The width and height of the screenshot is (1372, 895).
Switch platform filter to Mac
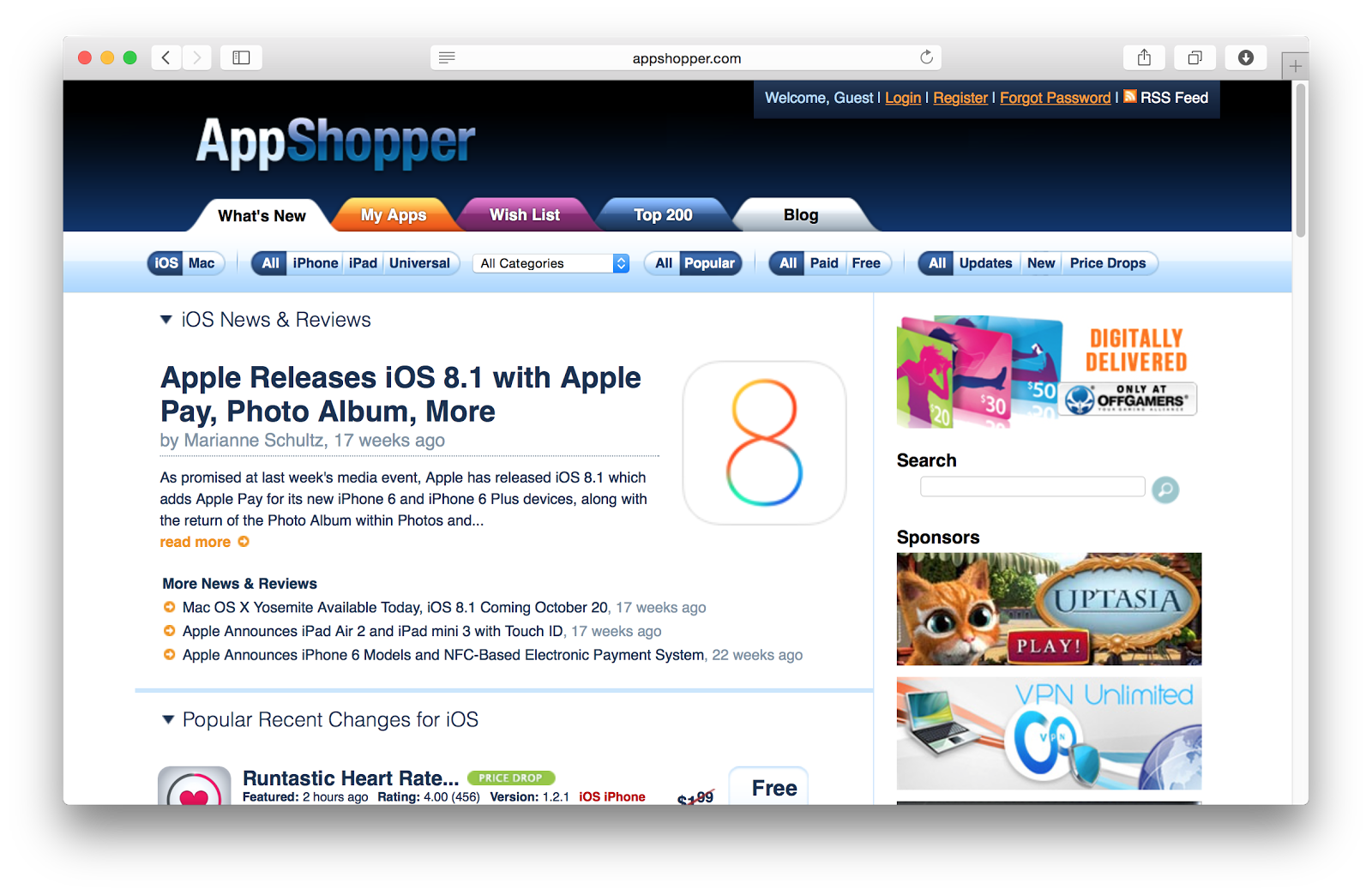tap(202, 263)
